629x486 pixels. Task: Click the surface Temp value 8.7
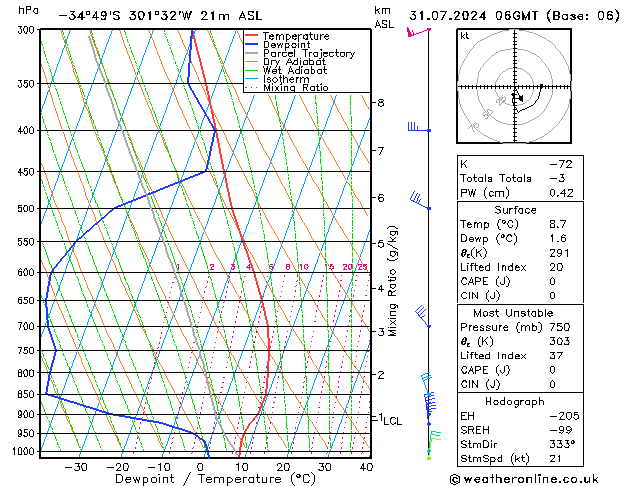tap(558, 224)
